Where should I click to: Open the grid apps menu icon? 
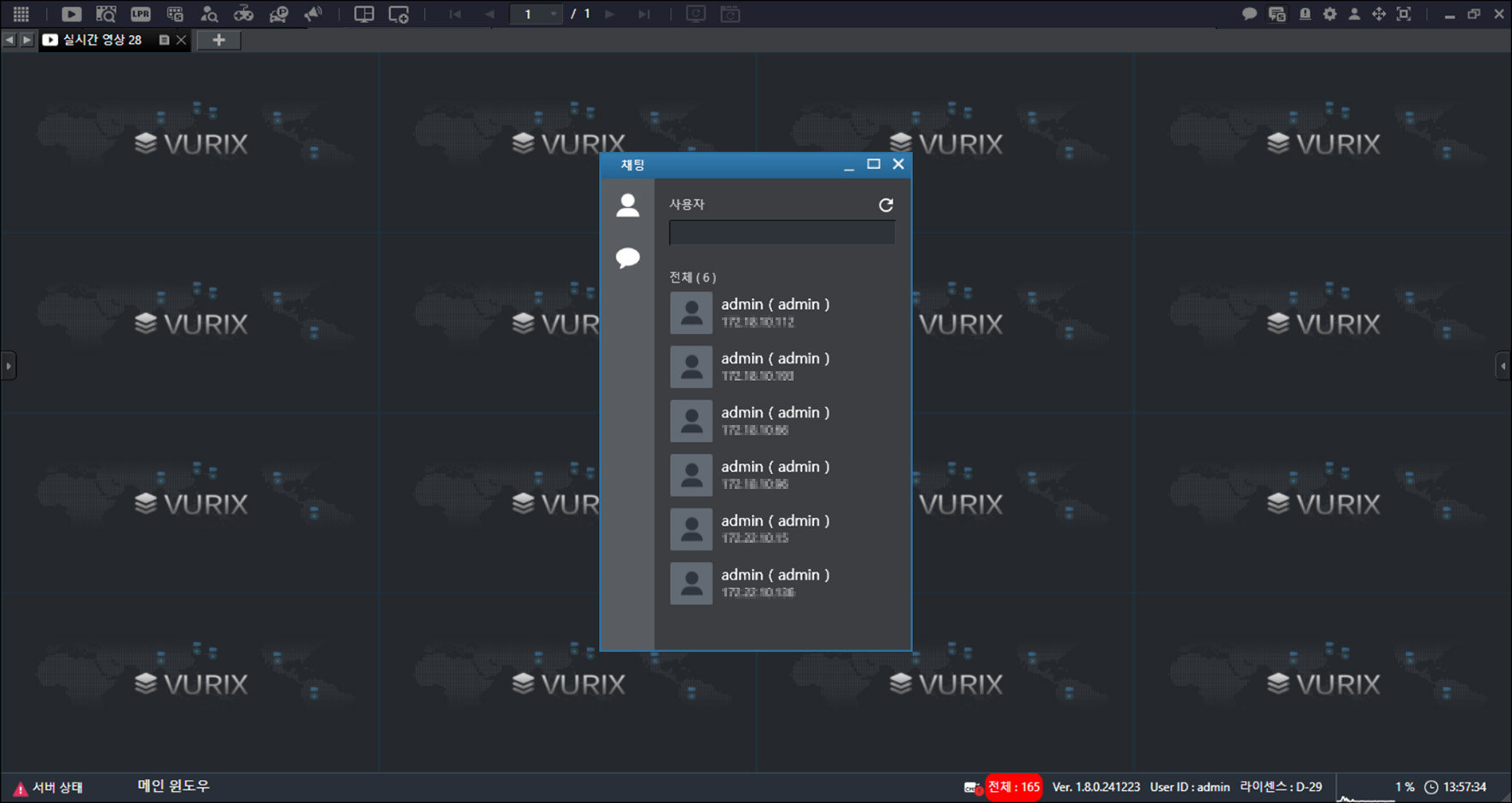pos(20,14)
